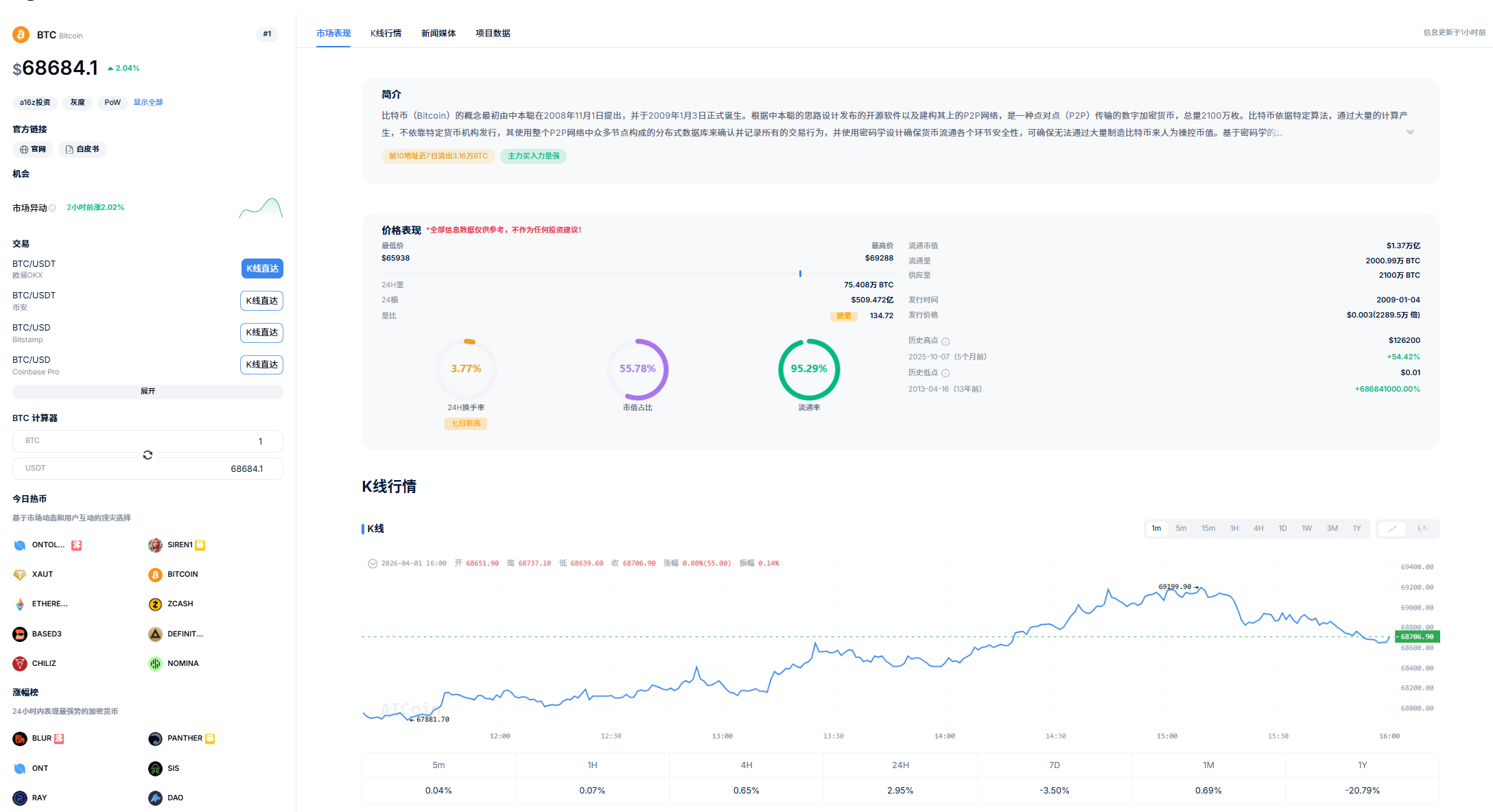Viewport: 1493px width, 812px height.
Task: Click the BTC Bitcoin coin logo
Action: [x=21, y=35]
